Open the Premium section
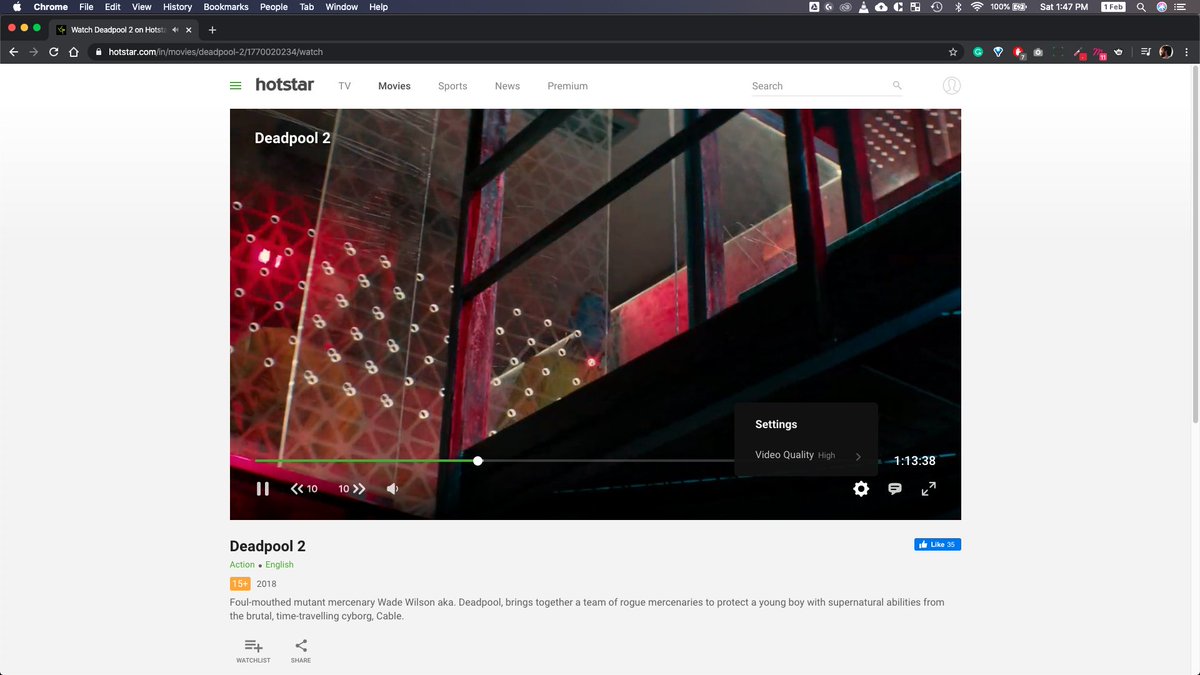 coord(567,86)
